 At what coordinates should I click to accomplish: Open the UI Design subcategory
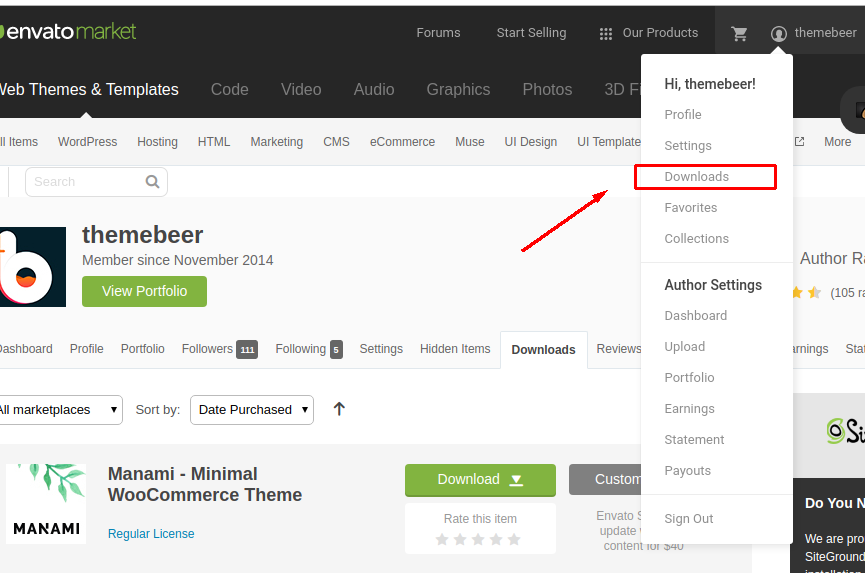531,142
